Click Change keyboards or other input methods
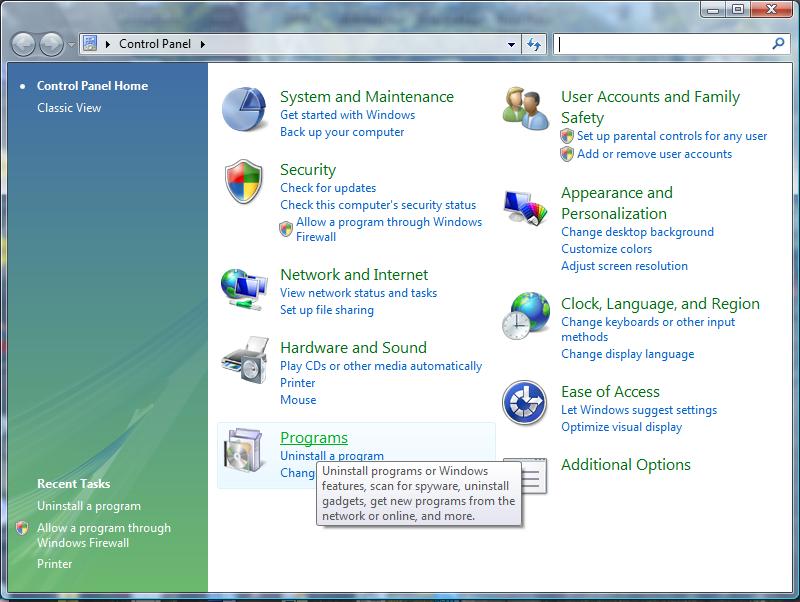The height and width of the screenshot is (602, 800). click(648, 329)
